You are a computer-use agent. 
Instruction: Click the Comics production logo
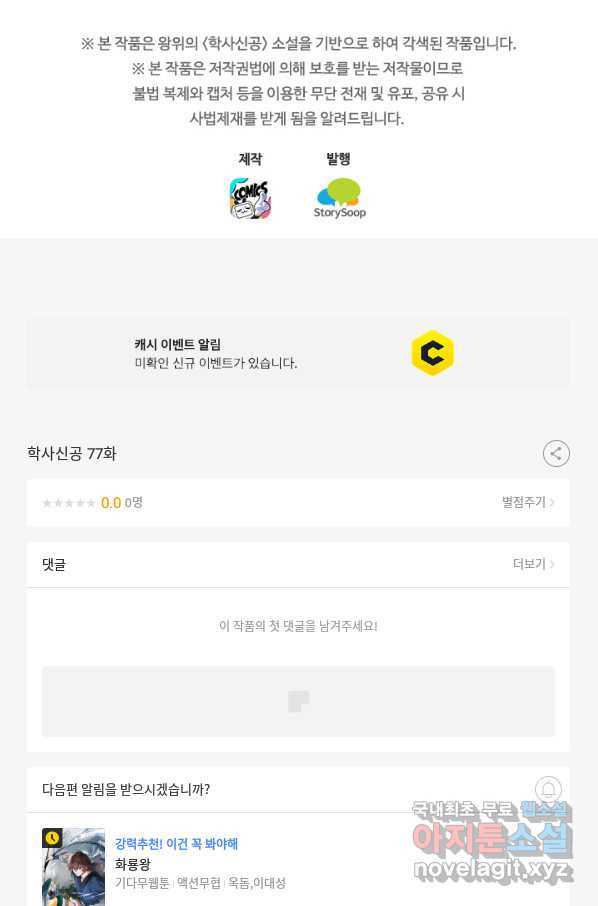pyautogui.click(x=250, y=199)
